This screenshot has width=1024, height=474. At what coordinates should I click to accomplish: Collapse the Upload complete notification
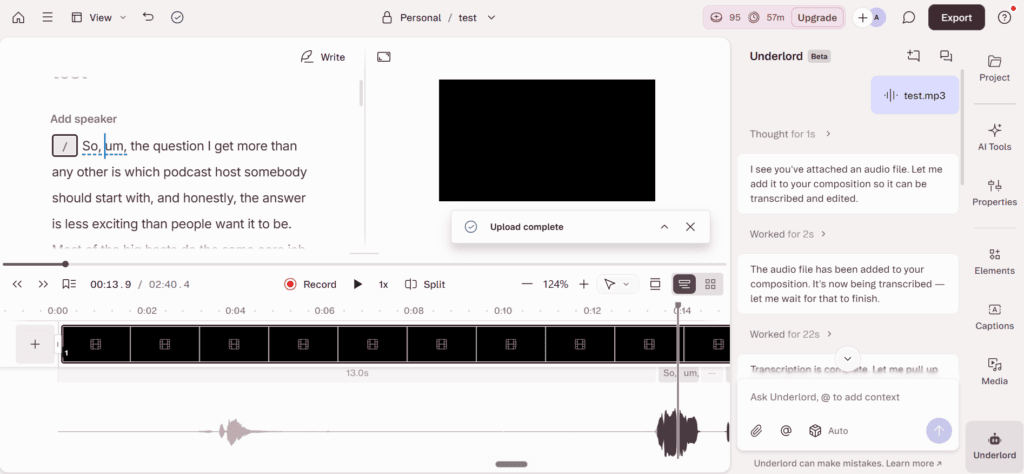pyautogui.click(x=664, y=227)
